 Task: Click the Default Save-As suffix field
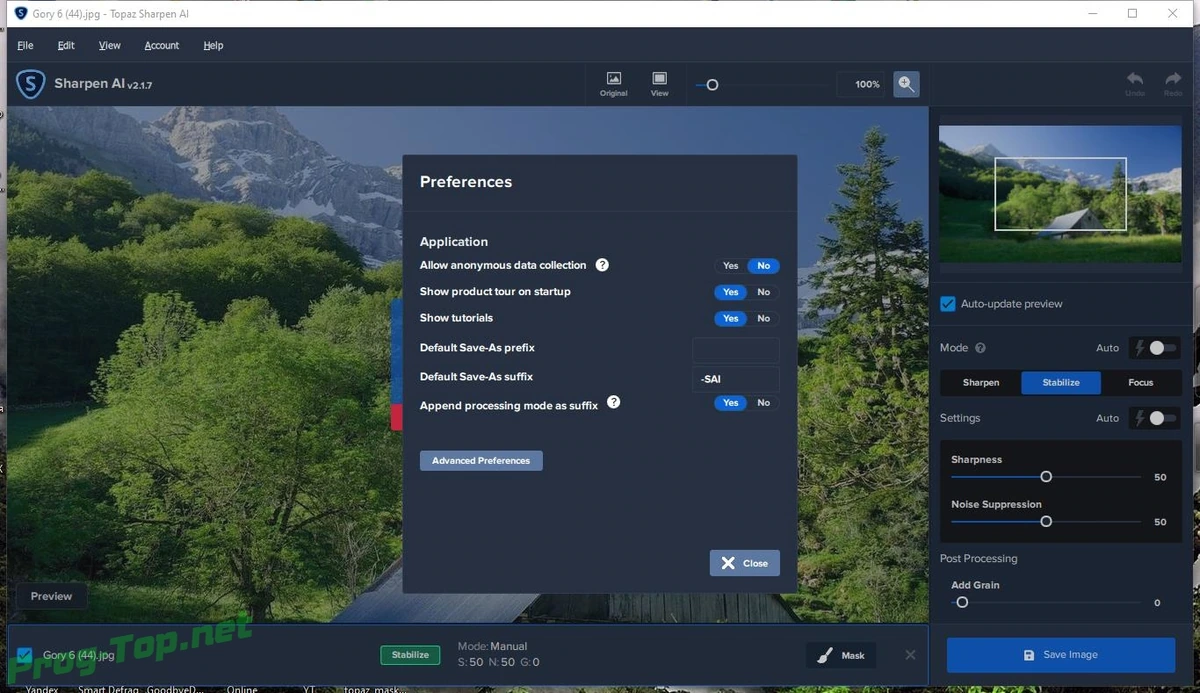735,379
